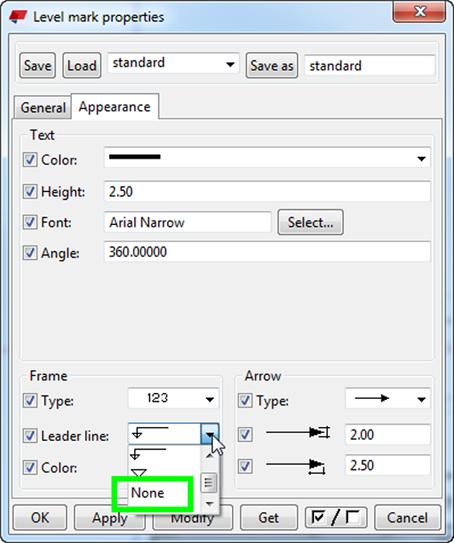Toggle the Arrow Type checkbox
Image resolution: width=454 pixels, height=543 pixels.
point(245,401)
